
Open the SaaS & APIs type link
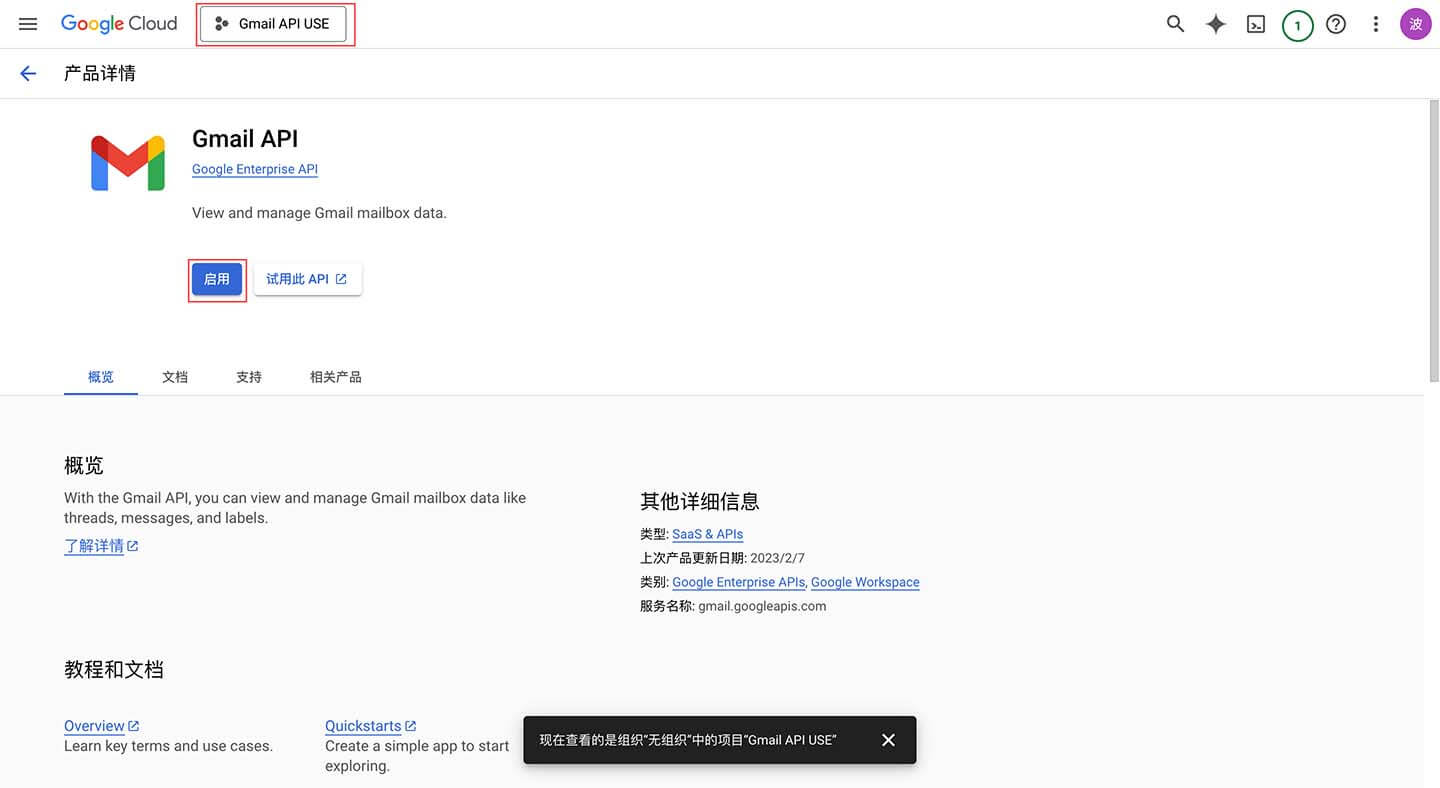pos(707,534)
